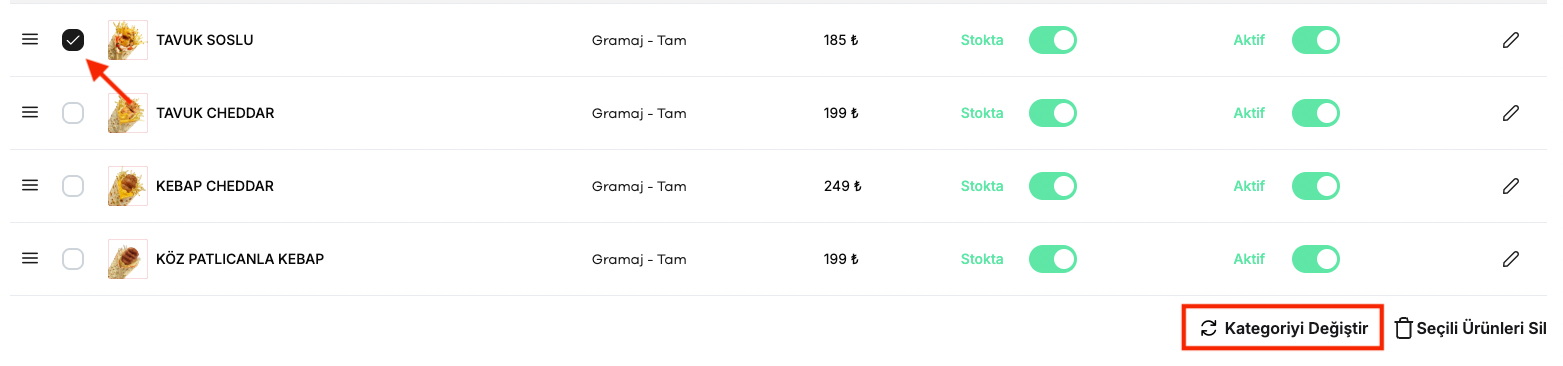Click hamburger handle of KÖZ PATLICANLA KEBAP
1563x366 pixels.
[x=30, y=259]
